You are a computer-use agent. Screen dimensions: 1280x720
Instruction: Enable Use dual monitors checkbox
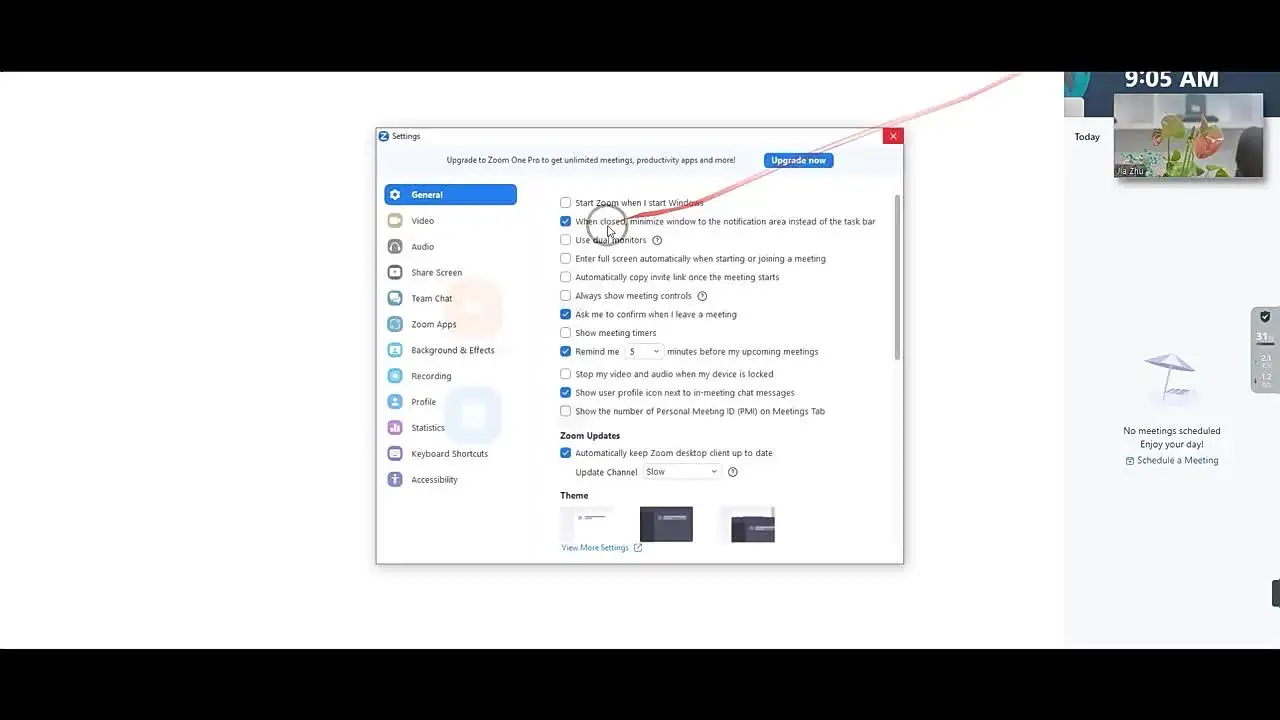(x=566, y=240)
